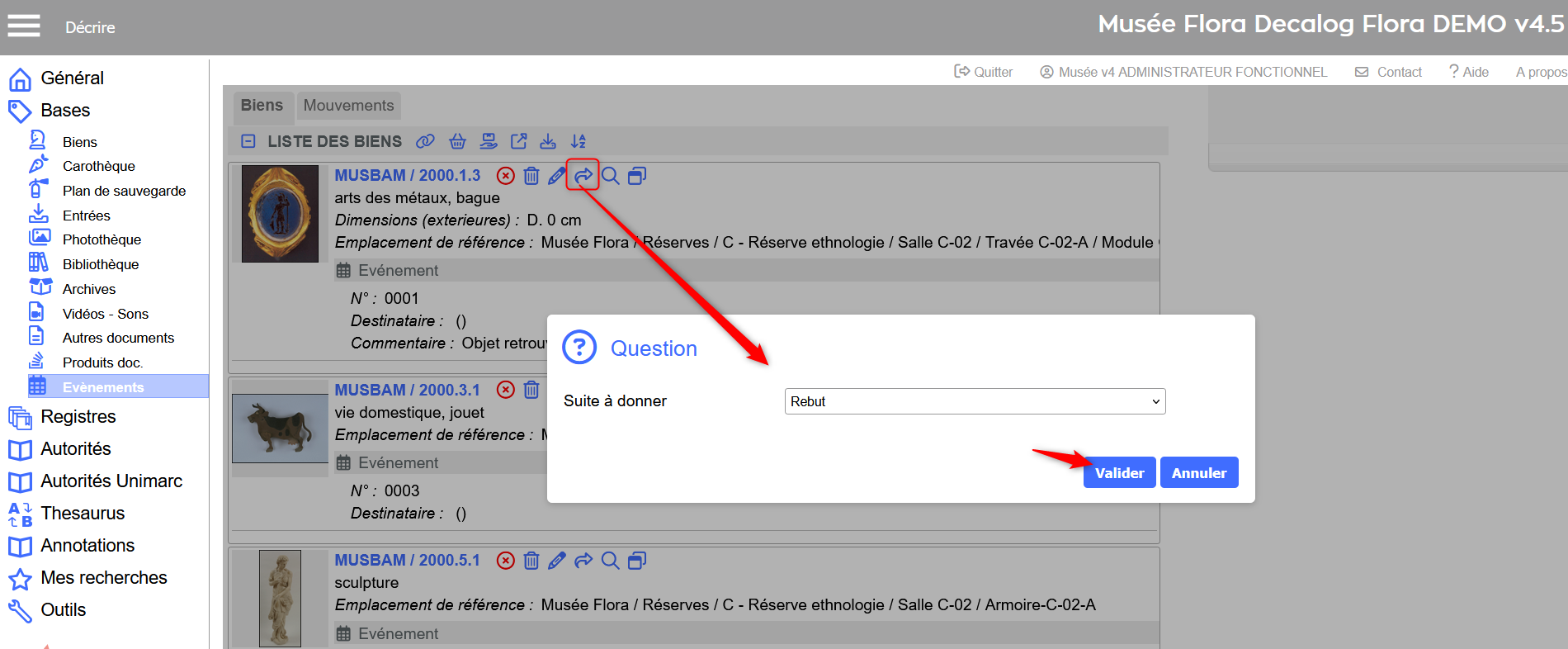Open the Suite à donner dropdown
The height and width of the screenshot is (649, 1568).
975,401
